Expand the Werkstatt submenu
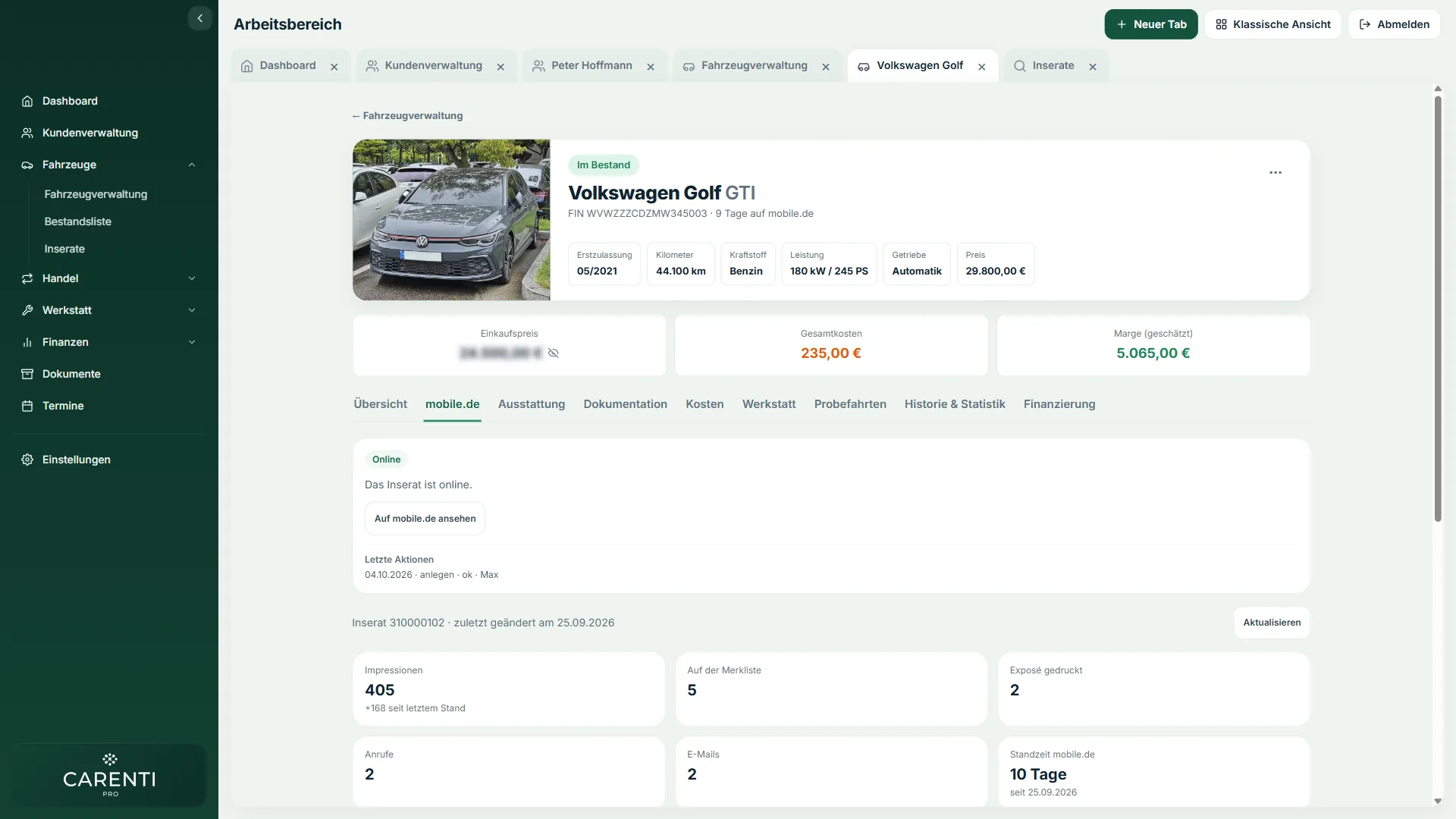 [x=192, y=310]
